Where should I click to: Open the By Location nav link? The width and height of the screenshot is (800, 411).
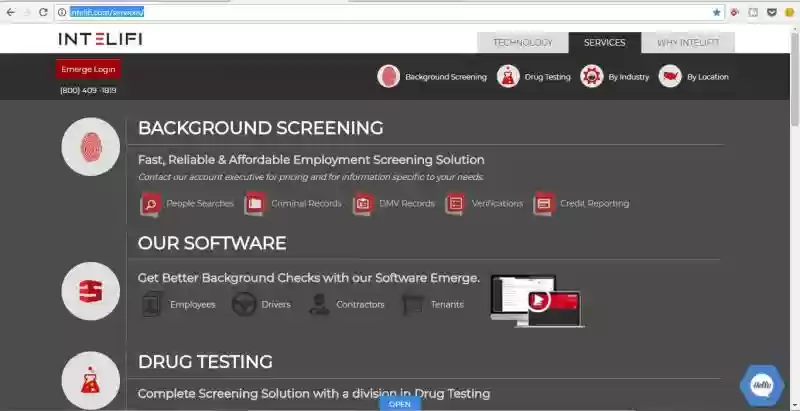click(x=708, y=77)
